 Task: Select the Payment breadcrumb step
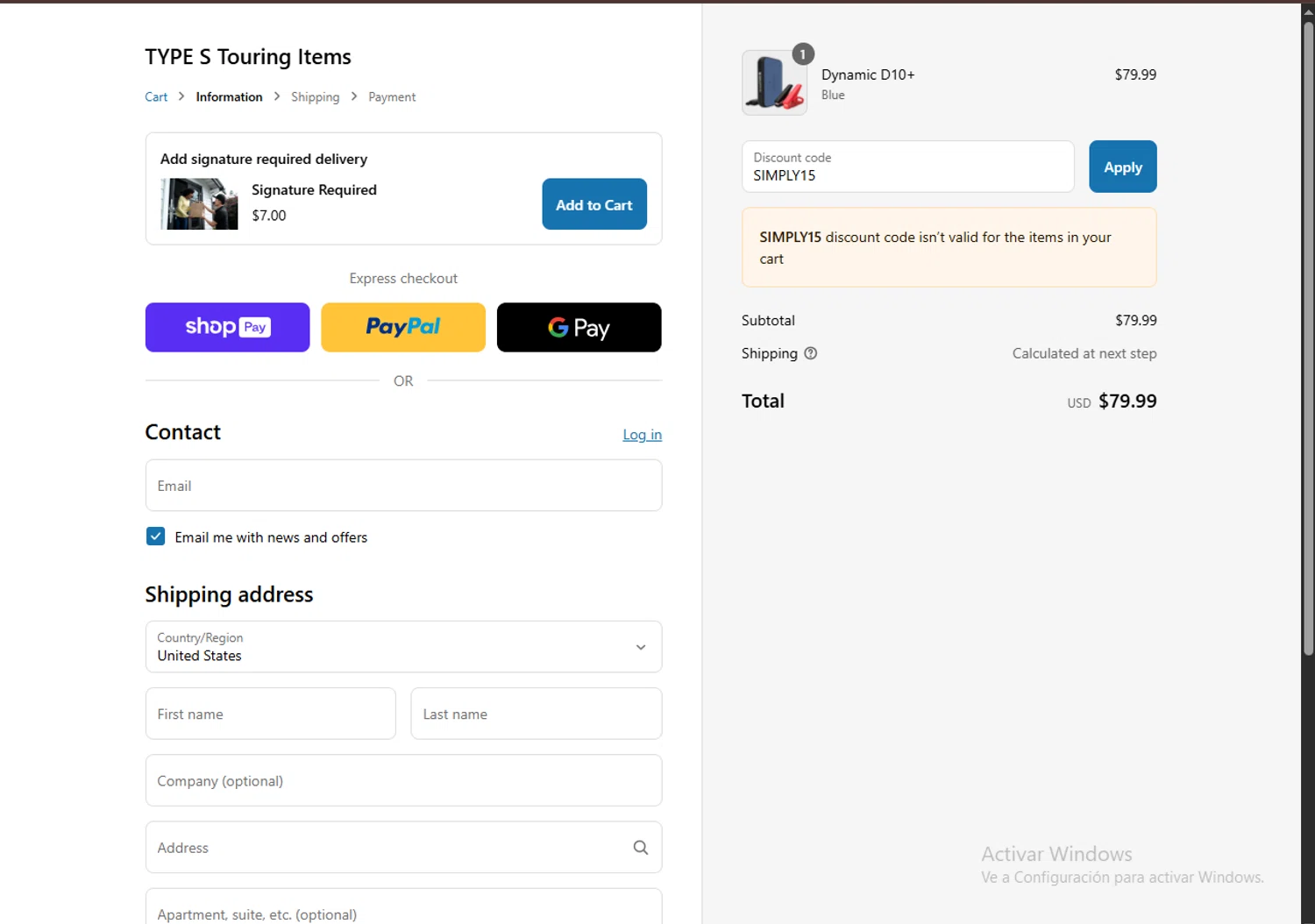(x=392, y=97)
